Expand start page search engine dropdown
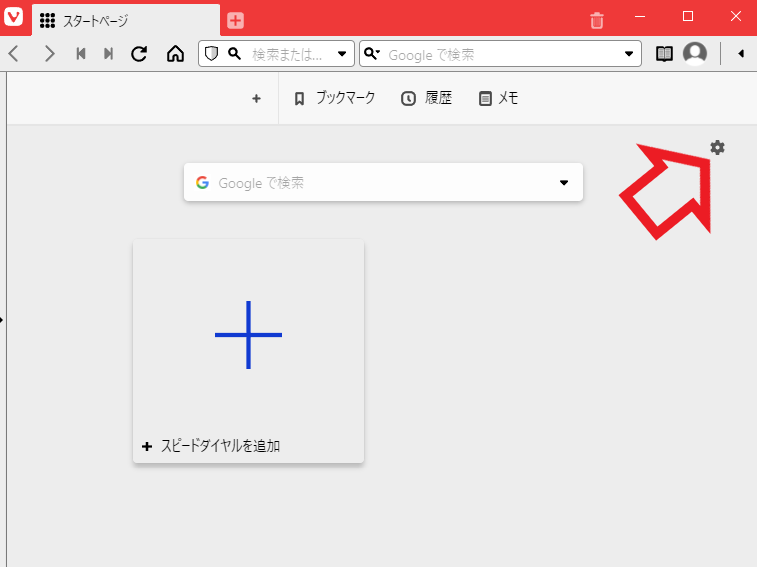757x567 pixels. 563,183
